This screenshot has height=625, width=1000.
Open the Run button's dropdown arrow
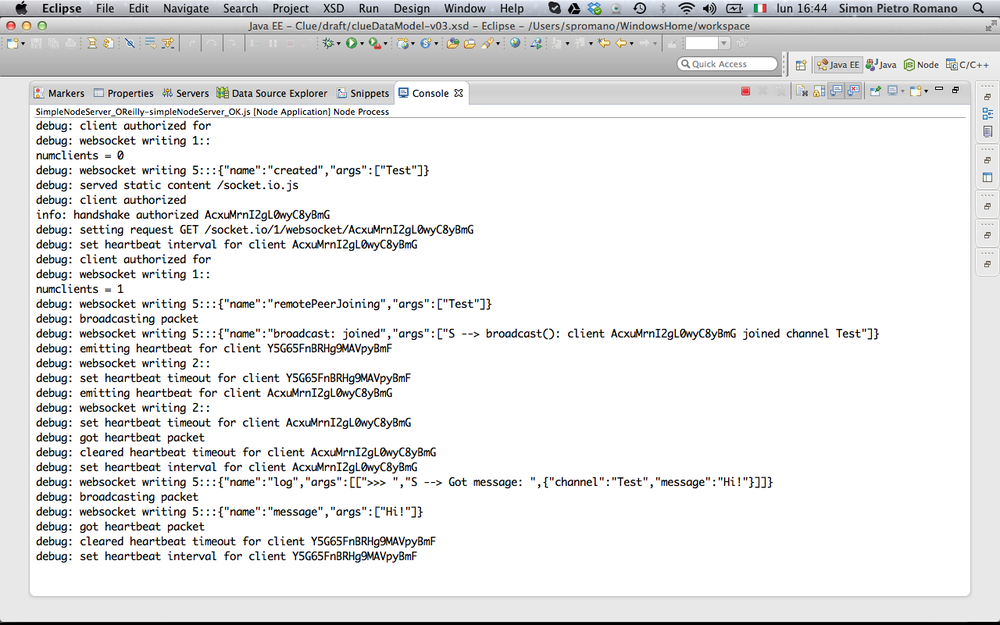click(362, 44)
